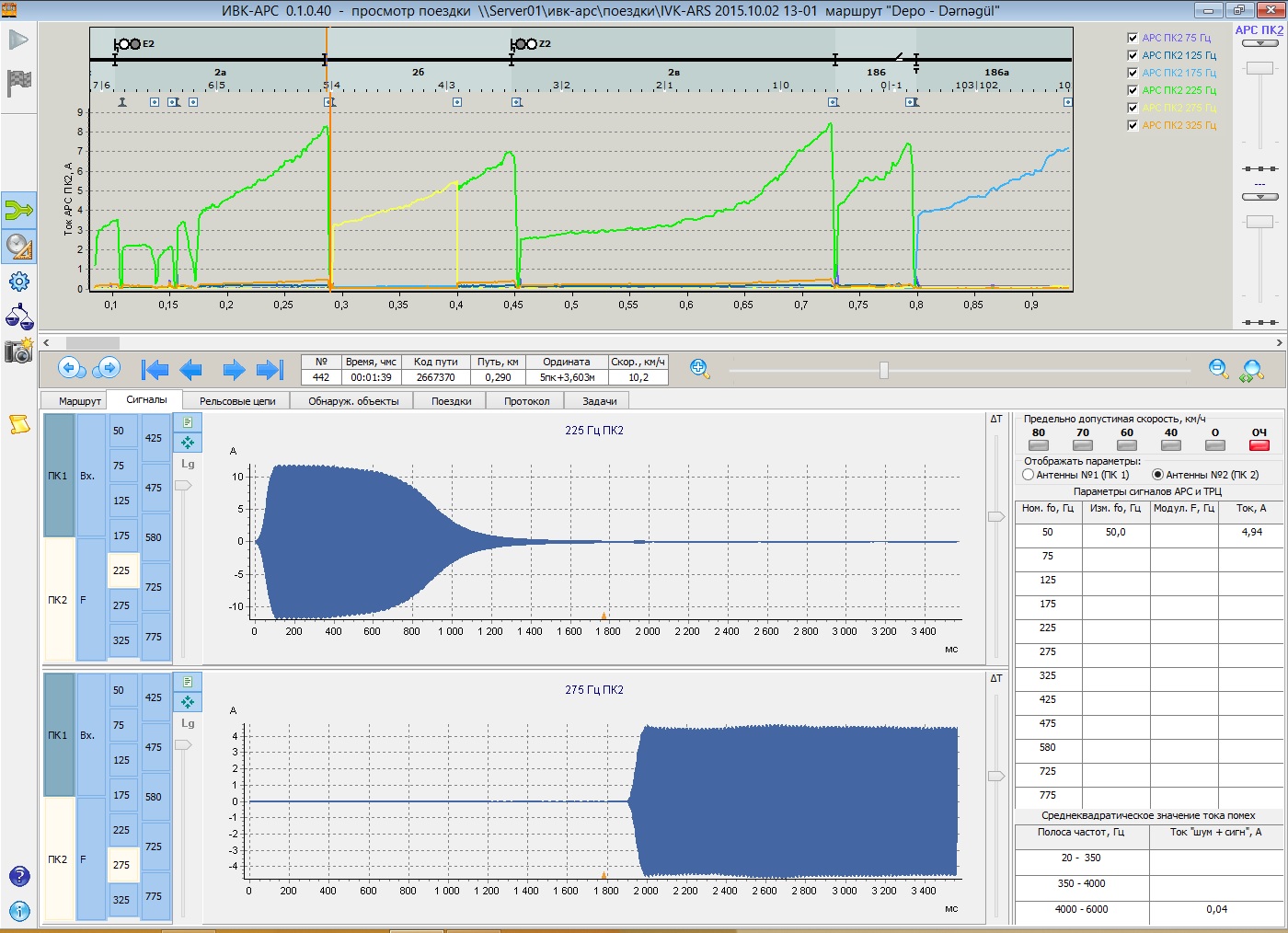Open the balance scales comparison tool
Viewport: 1288px width, 933px height.
(x=18, y=317)
